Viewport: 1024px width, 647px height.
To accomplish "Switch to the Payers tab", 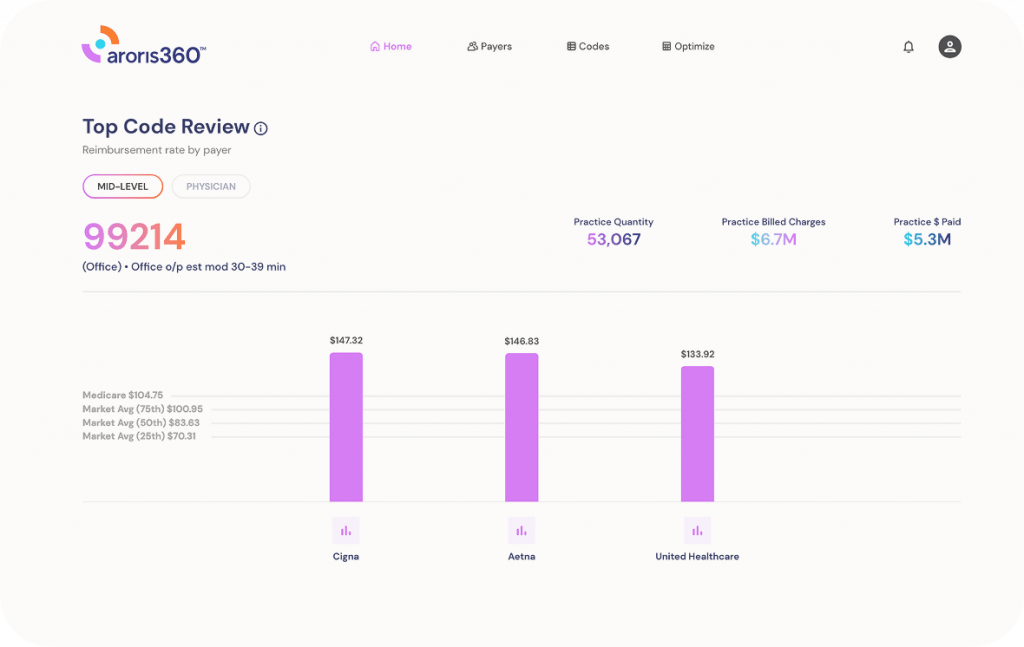I will click(x=489, y=45).
